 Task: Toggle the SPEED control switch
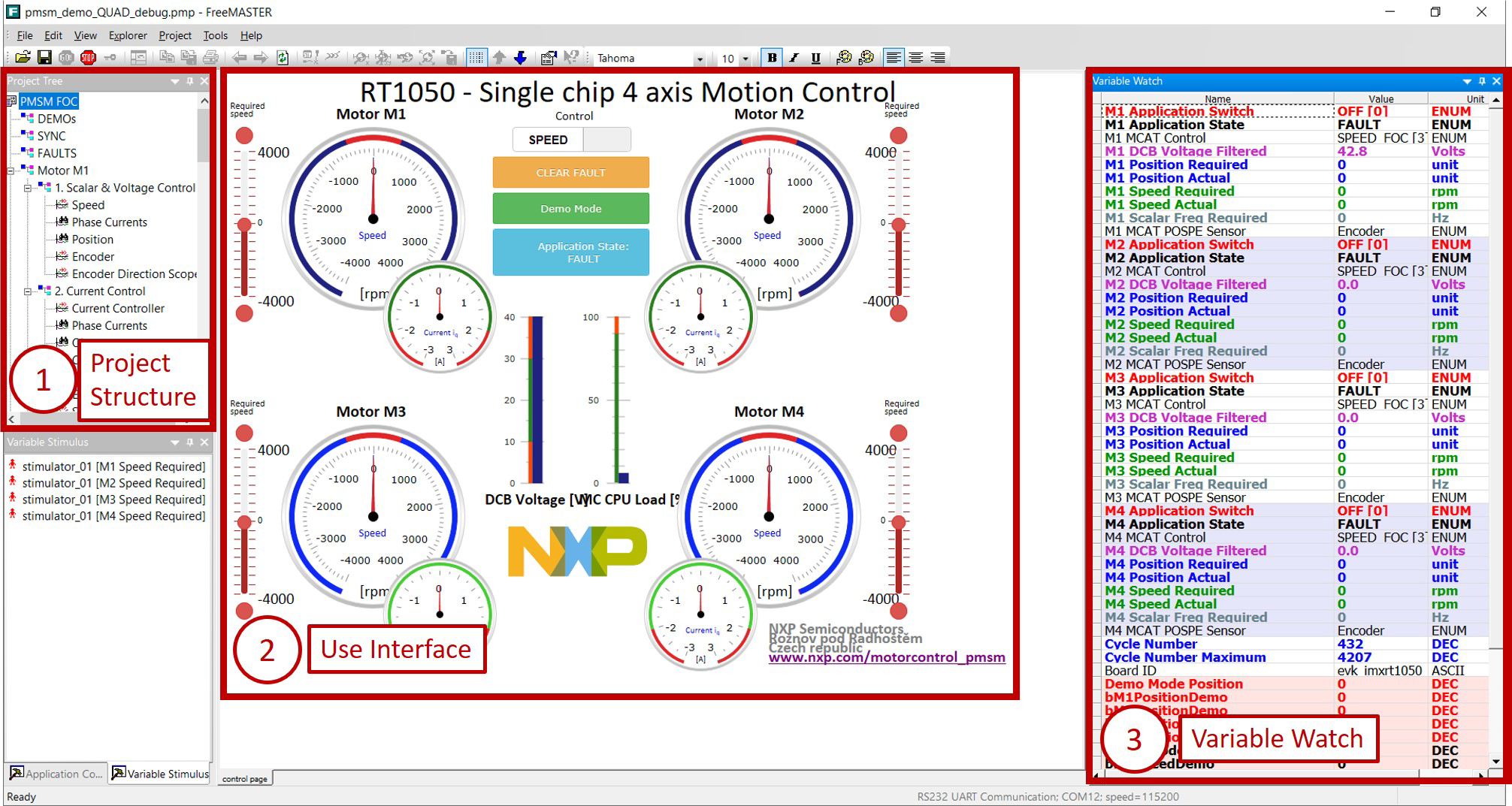point(571,140)
